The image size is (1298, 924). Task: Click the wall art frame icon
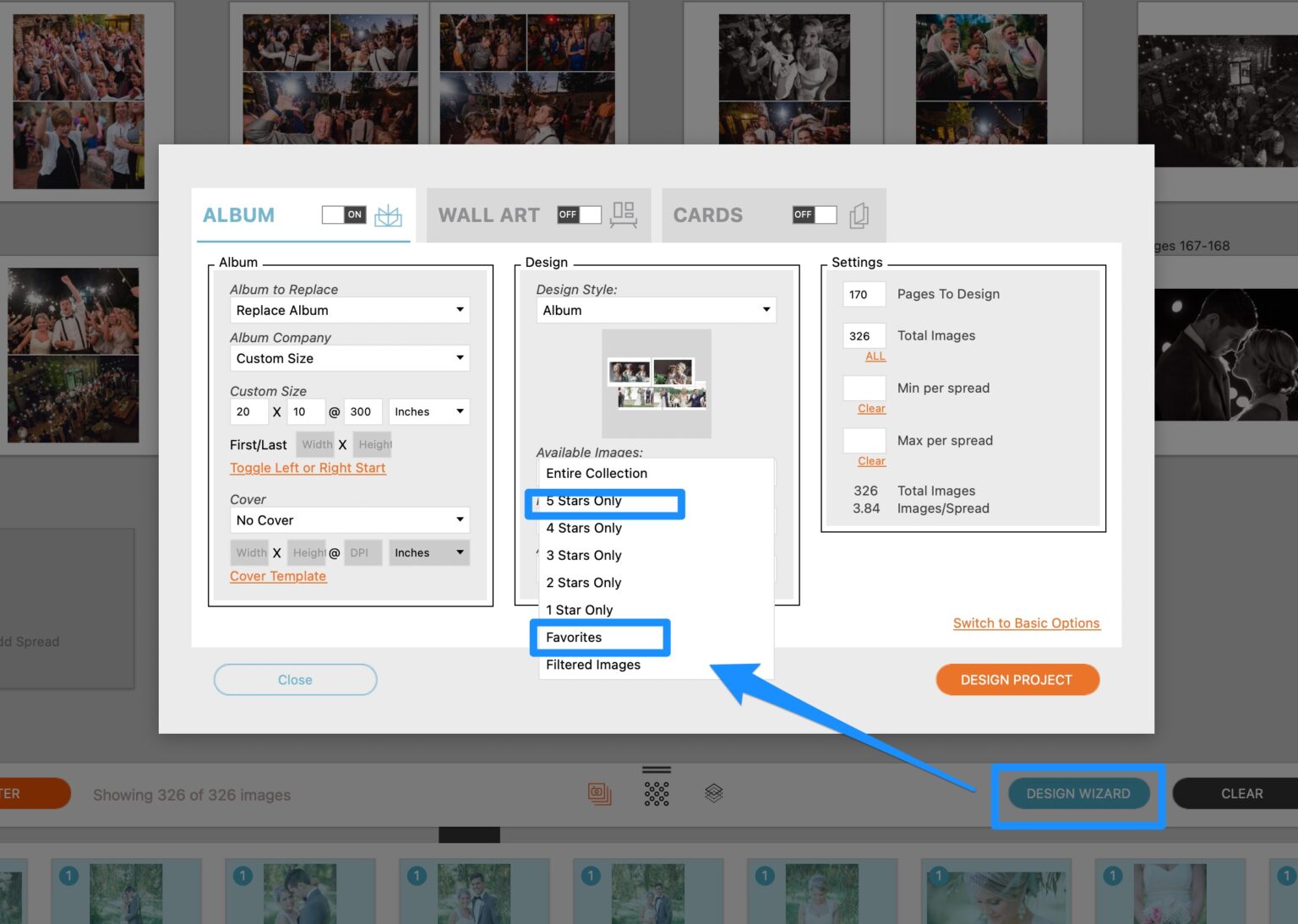(624, 215)
